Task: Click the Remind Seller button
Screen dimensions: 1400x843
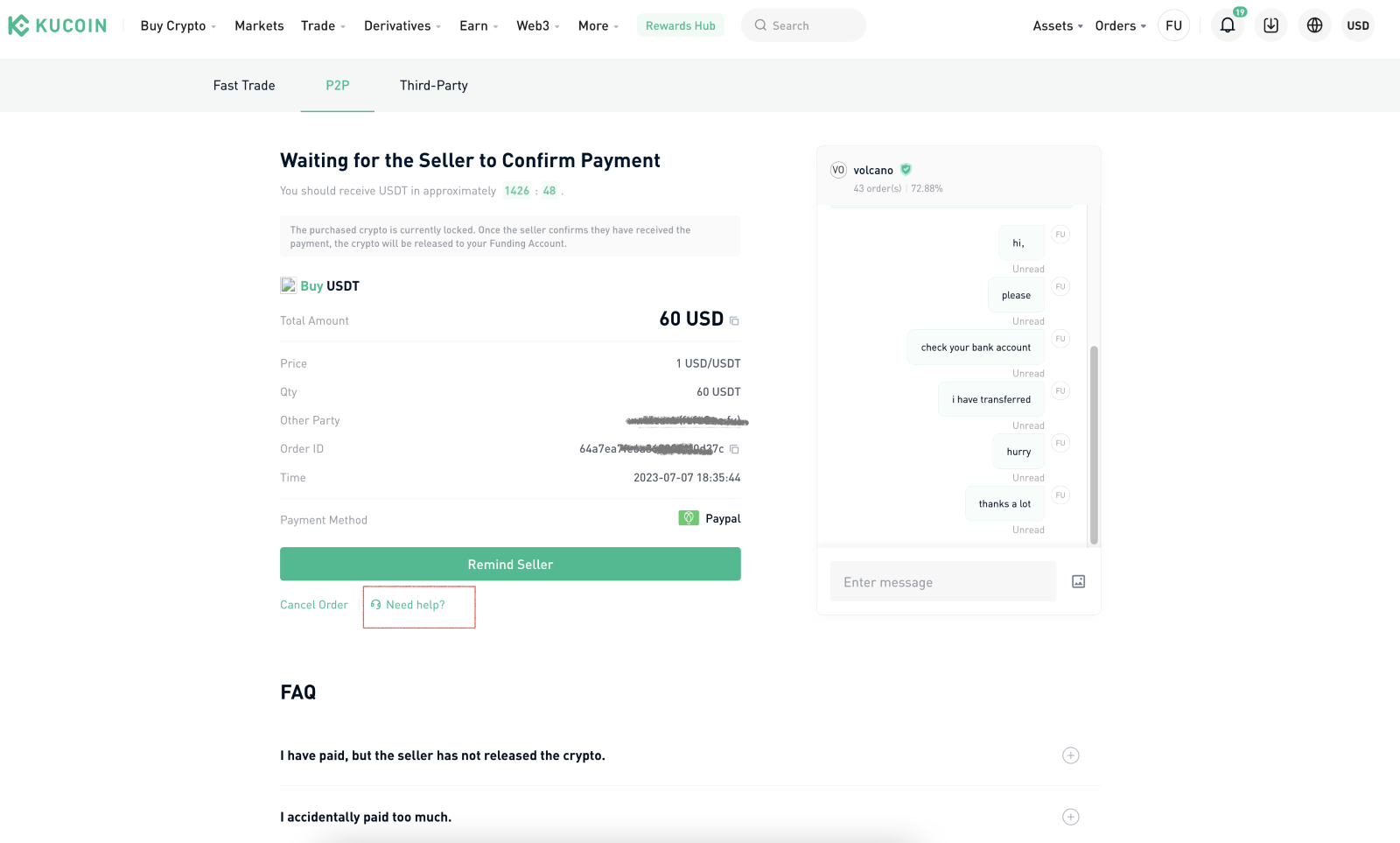Action: coord(510,564)
